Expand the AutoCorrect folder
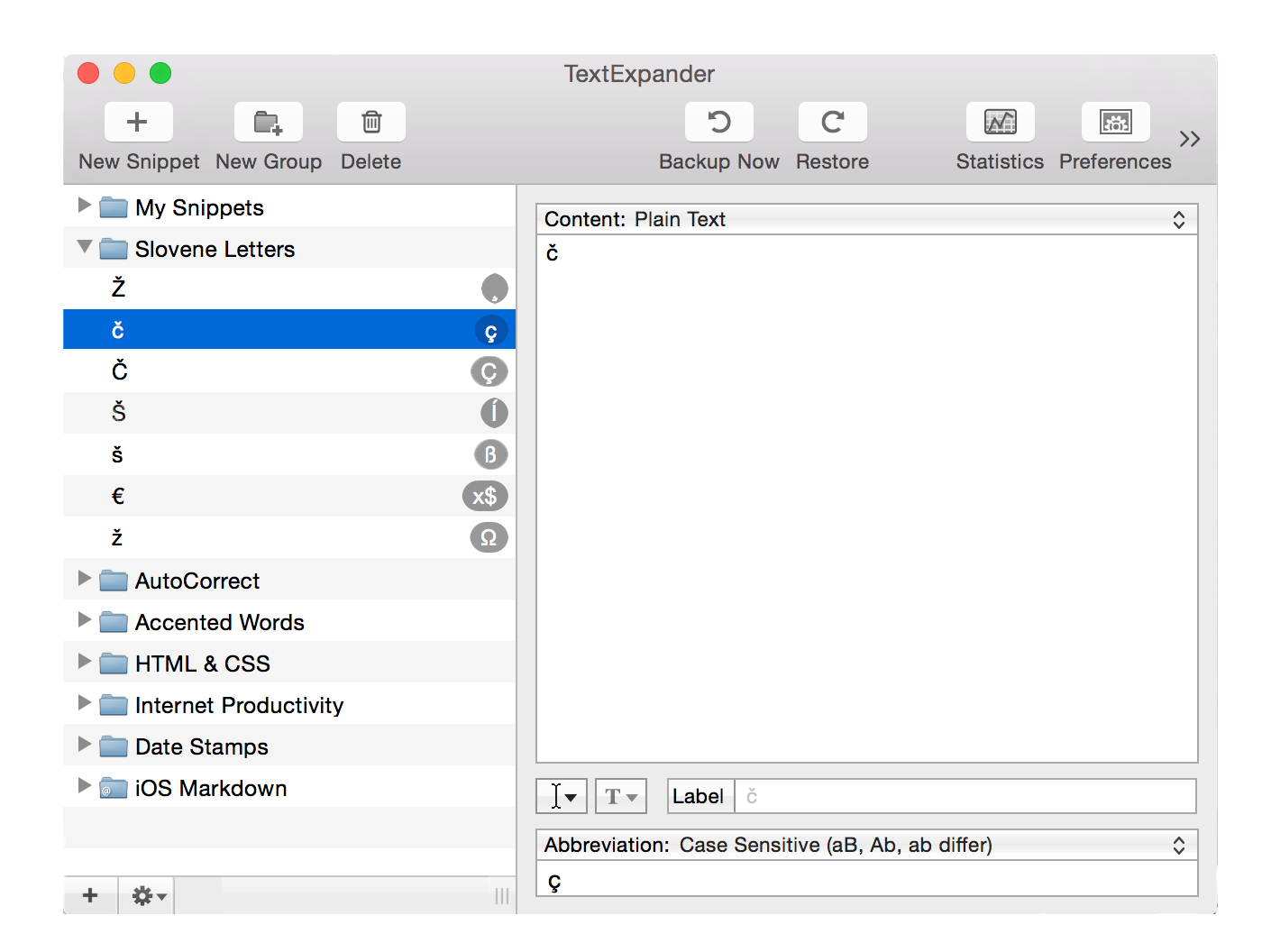Image resolution: width=1262 pixels, height=952 pixels. 85,579
